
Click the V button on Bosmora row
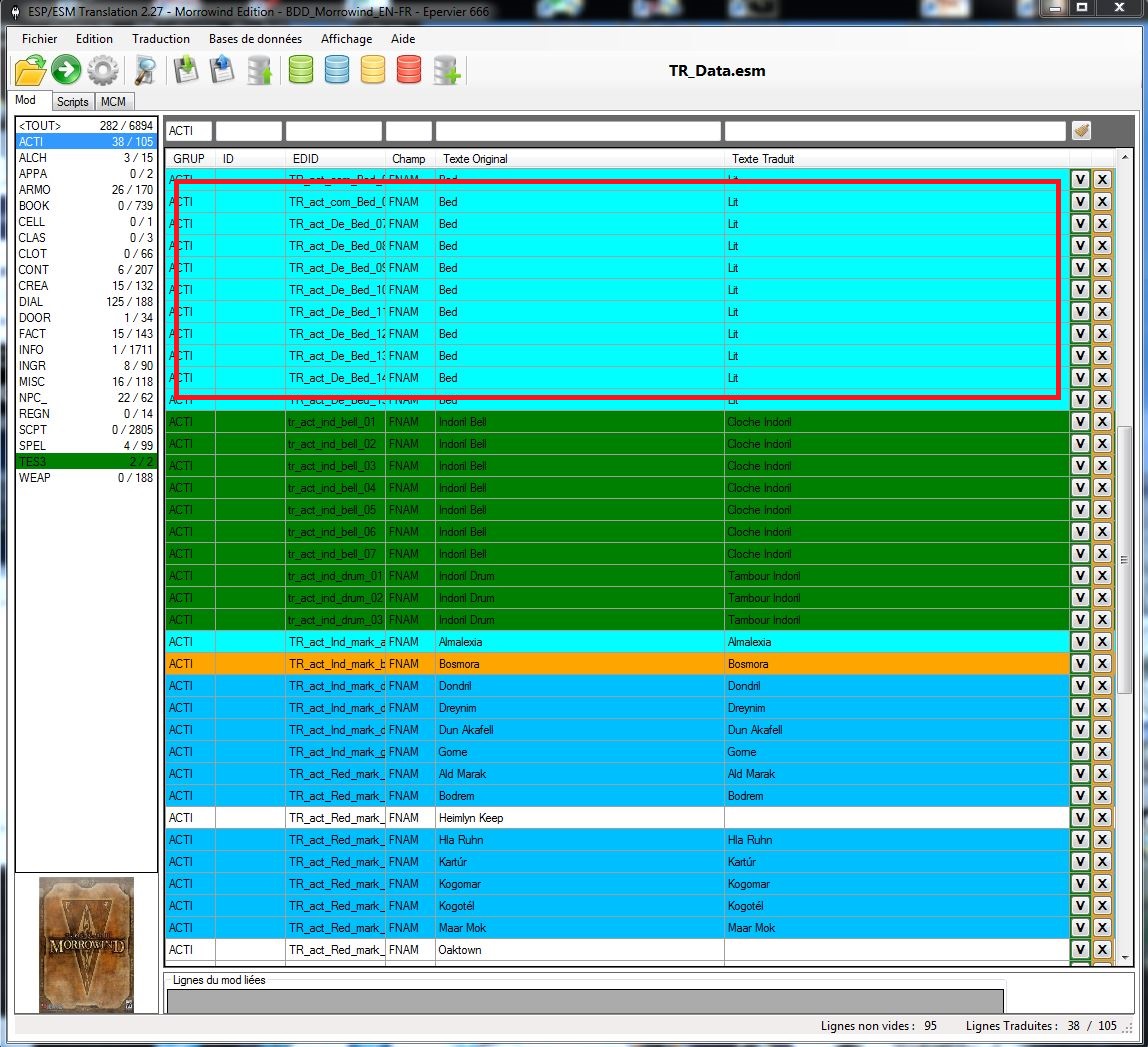[1080, 664]
